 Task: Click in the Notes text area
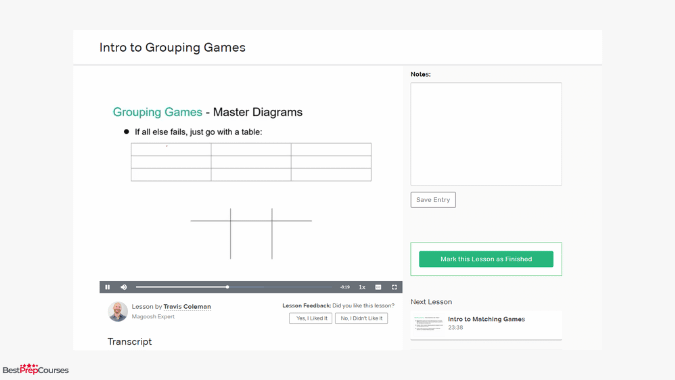tap(486, 134)
